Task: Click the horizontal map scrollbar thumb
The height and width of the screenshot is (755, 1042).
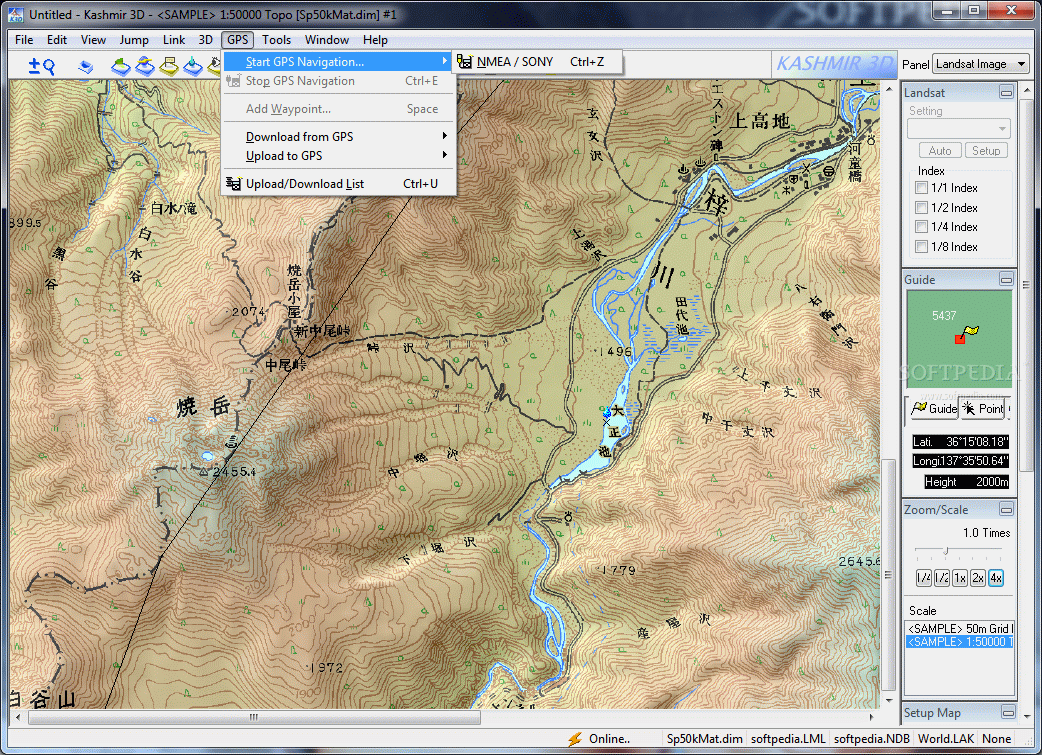Action: (254, 717)
